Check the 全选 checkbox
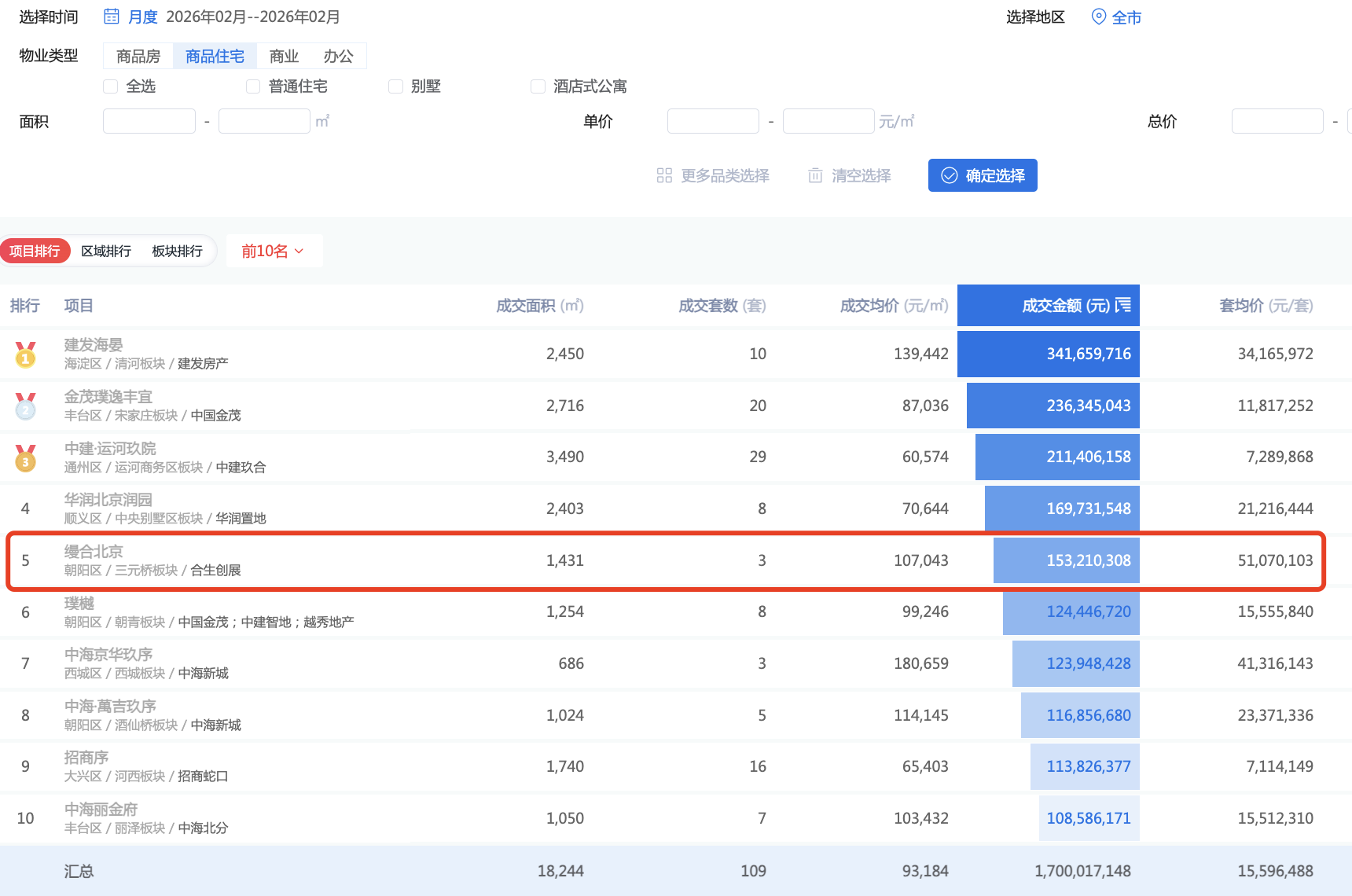The width and height of the screenshot is (1352, 896). pyautogui.click(x=111, y=86)
